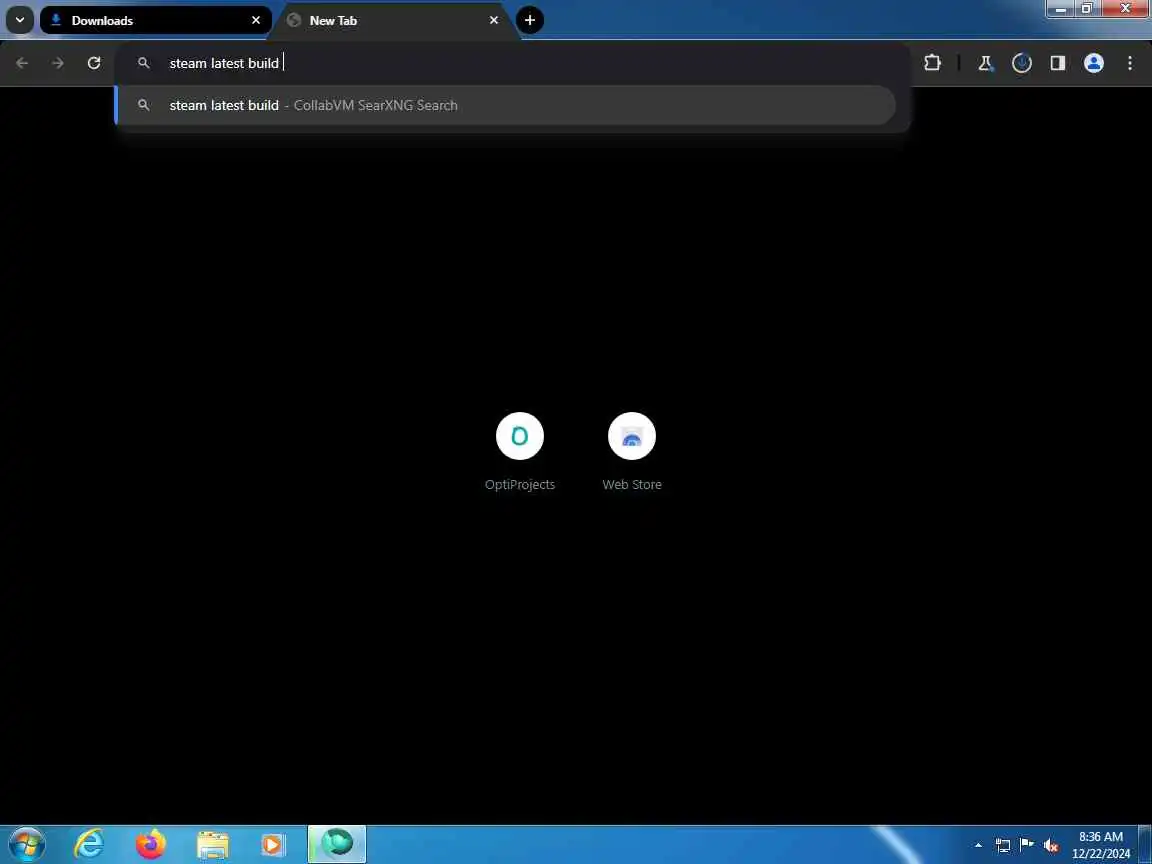Viewport: 1152px width, 864px height.
Task: Minimize the browser window
Action: pyautogui.click(x=1059, y=8)
